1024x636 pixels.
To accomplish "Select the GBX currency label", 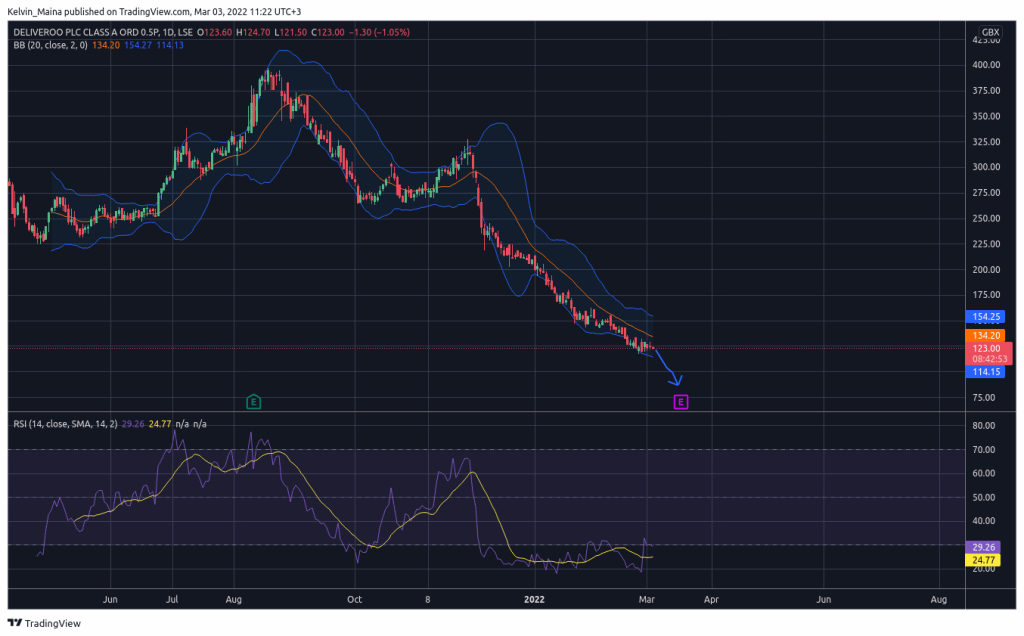I will 990,32.
